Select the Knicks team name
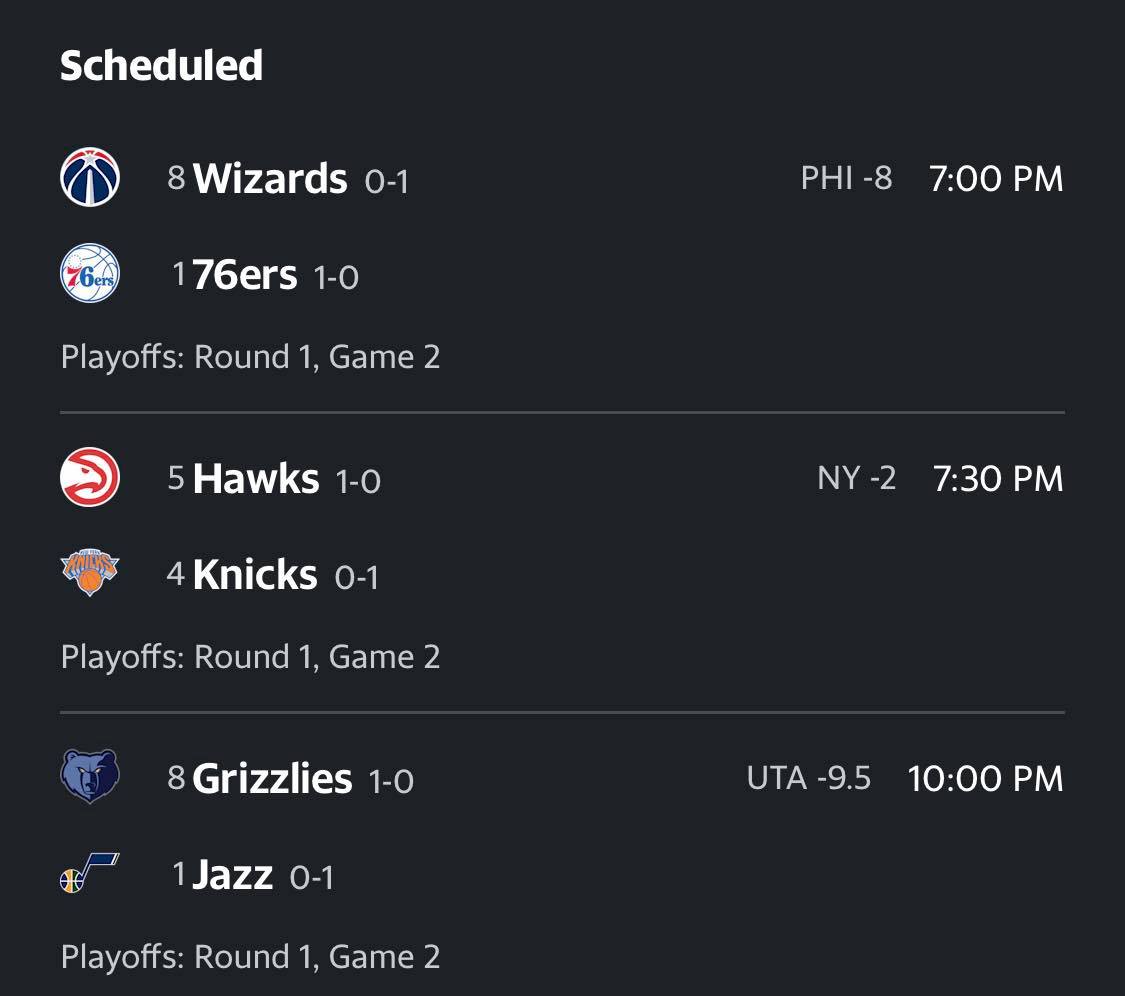The width and height of the screenshot is (1125, 996). click(255, 574)
